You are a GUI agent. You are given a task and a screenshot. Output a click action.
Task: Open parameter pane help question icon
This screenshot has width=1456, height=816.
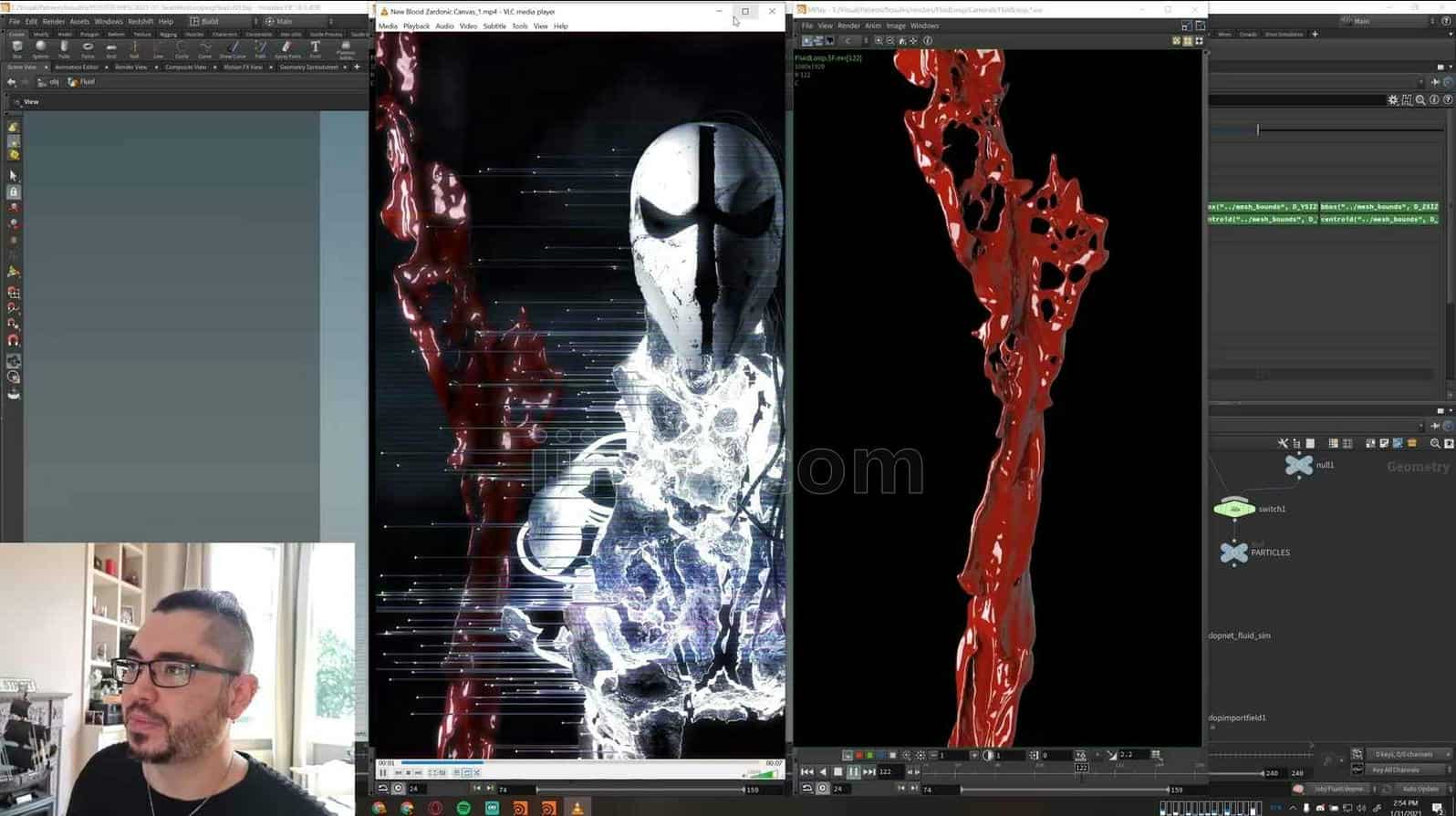[1448, 100]
